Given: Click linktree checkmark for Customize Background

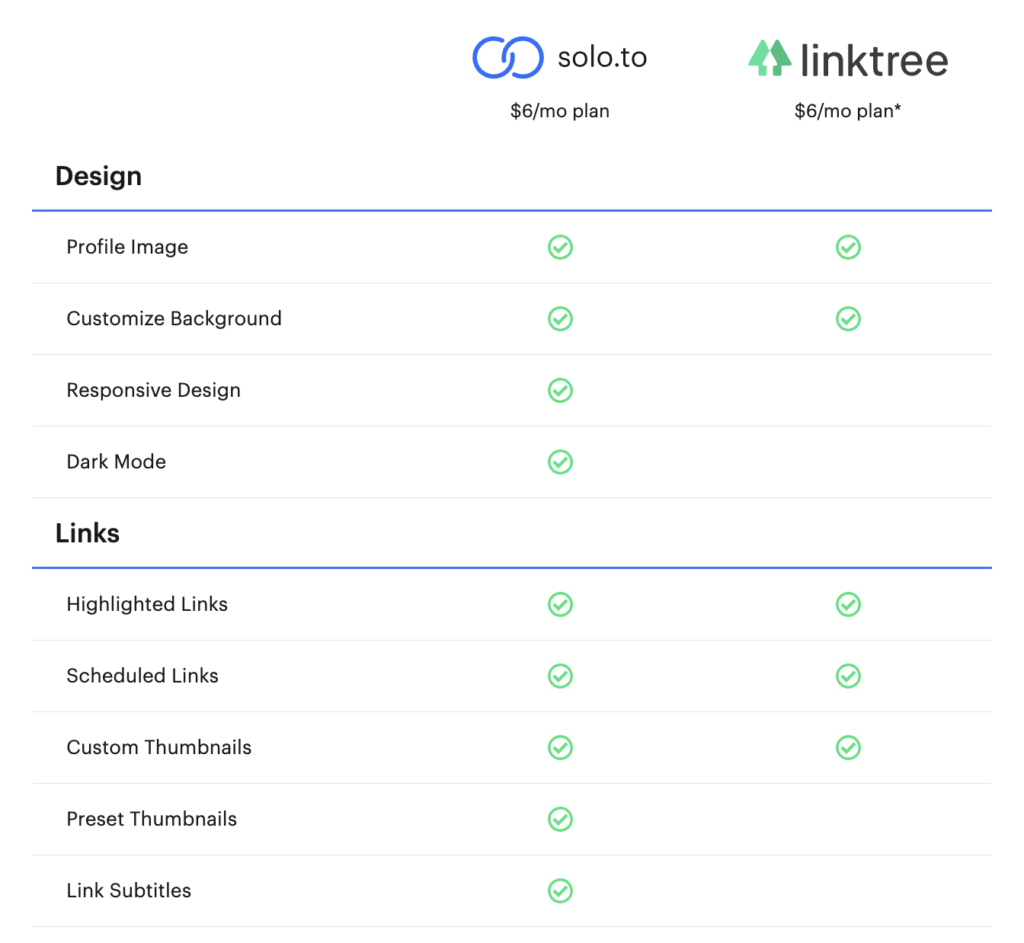Looking at the screenshot, I should pos(848,319).
